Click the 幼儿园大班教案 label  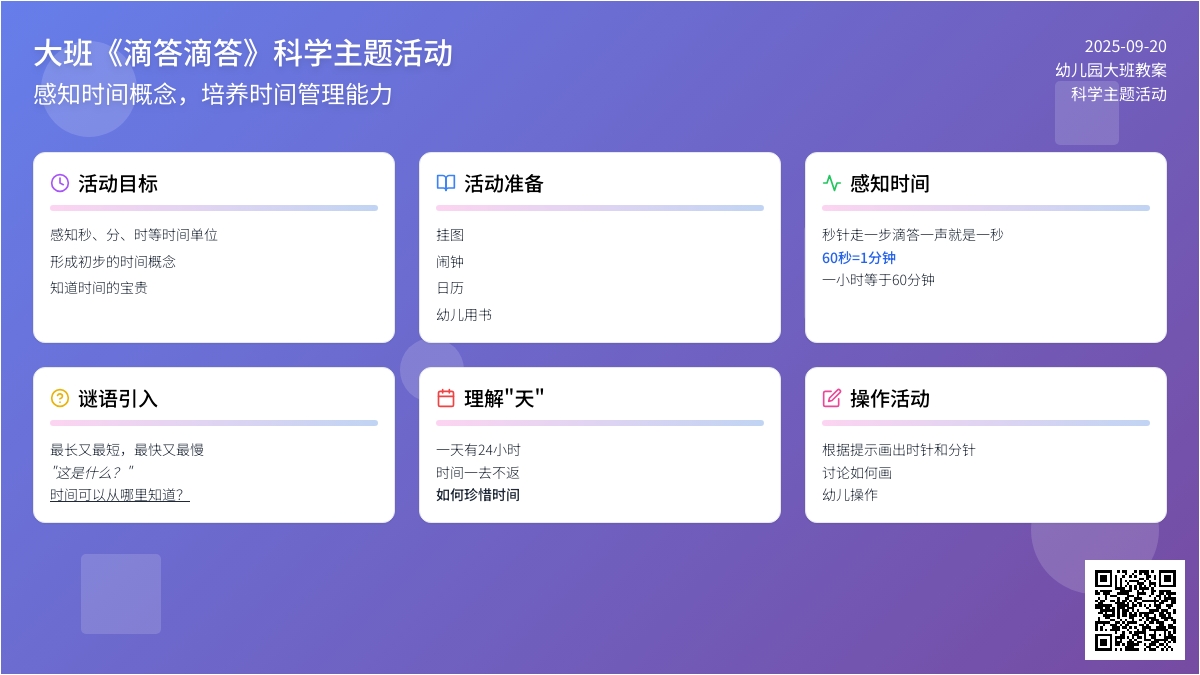[1111, 70]
